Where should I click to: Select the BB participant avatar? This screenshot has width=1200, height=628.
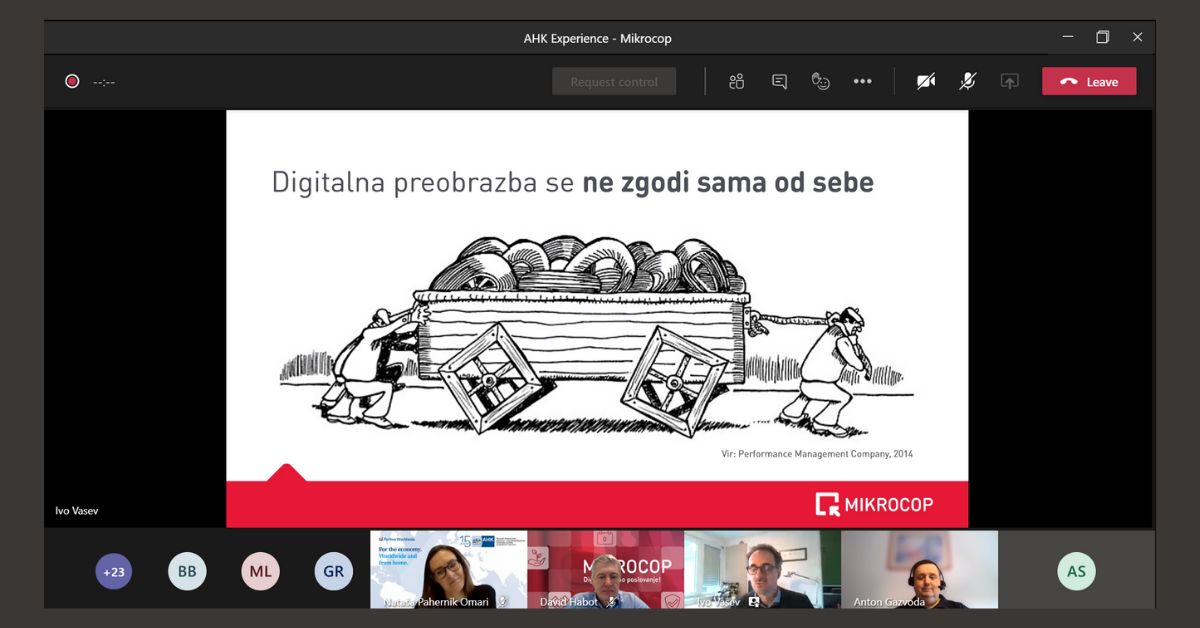pos(187,572)
